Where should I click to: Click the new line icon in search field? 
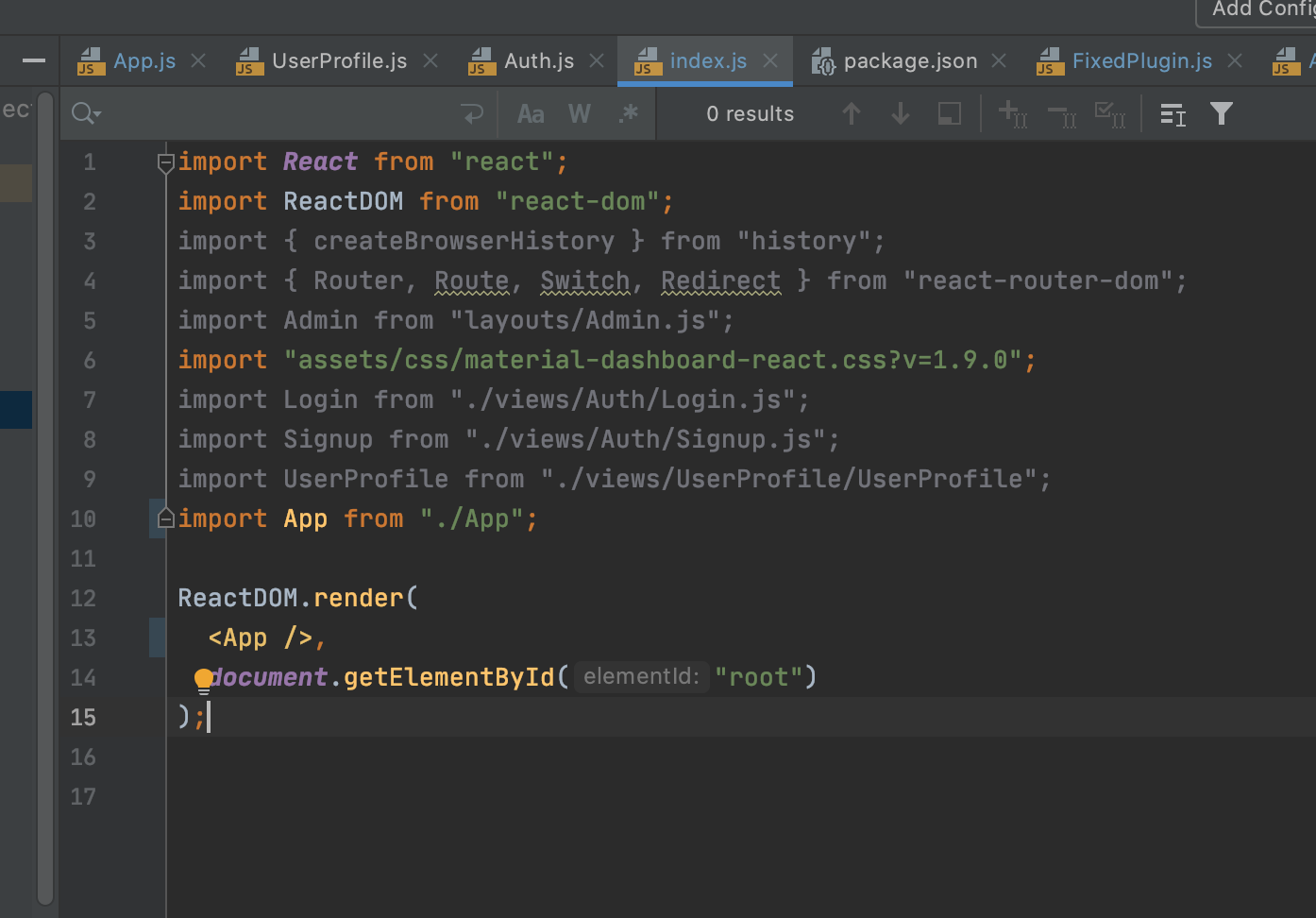click(472, 114)
